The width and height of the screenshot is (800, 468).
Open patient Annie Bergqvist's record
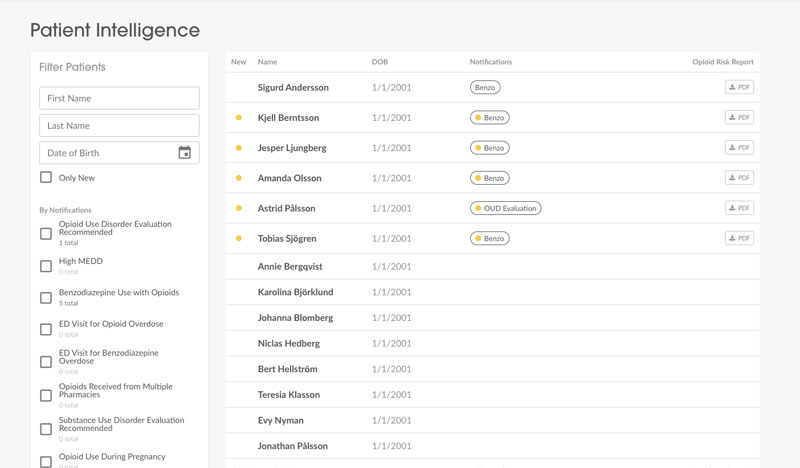[x=290, y=267]
